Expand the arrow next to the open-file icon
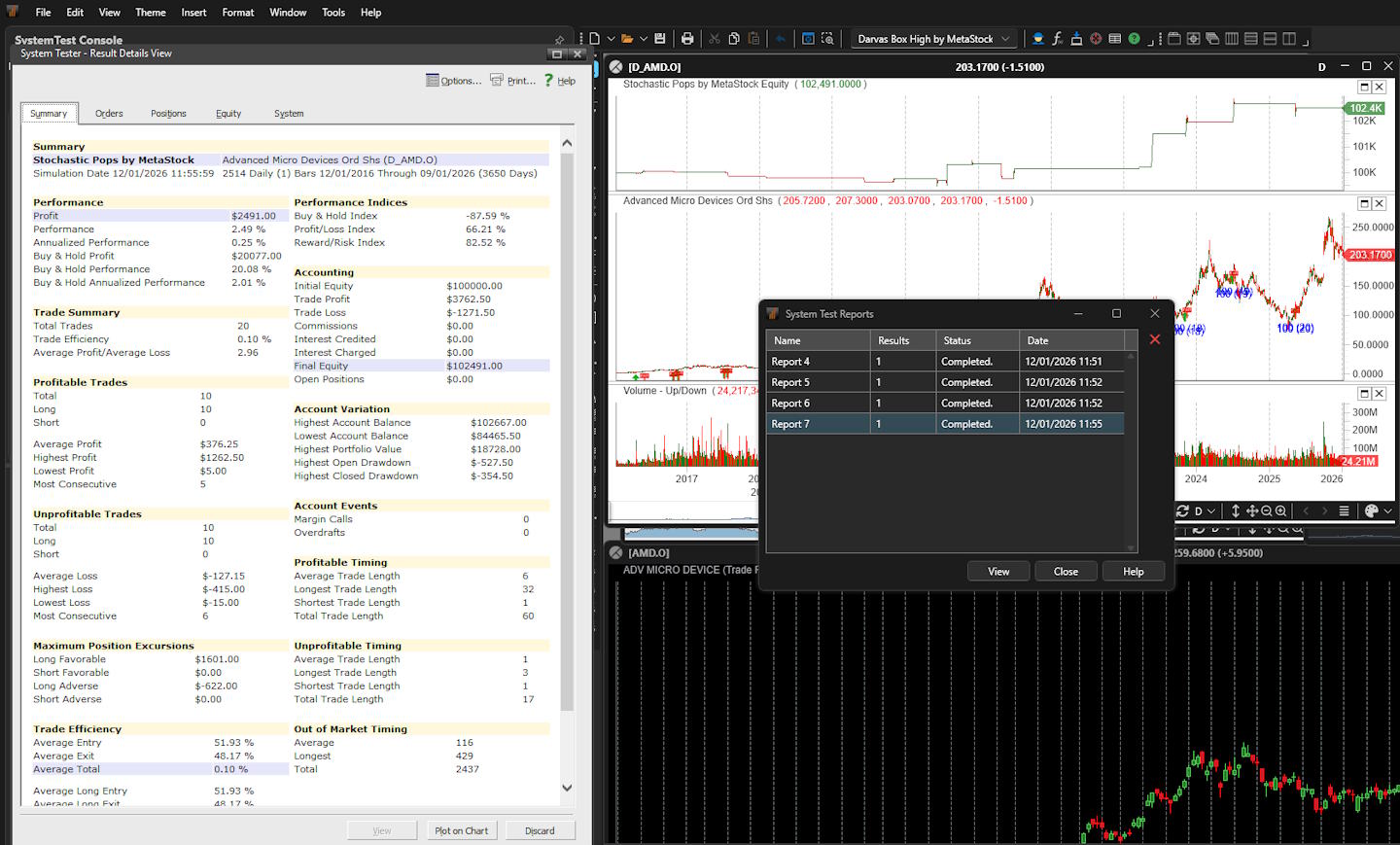1400x845 pixels. click(x=643, y=38)
